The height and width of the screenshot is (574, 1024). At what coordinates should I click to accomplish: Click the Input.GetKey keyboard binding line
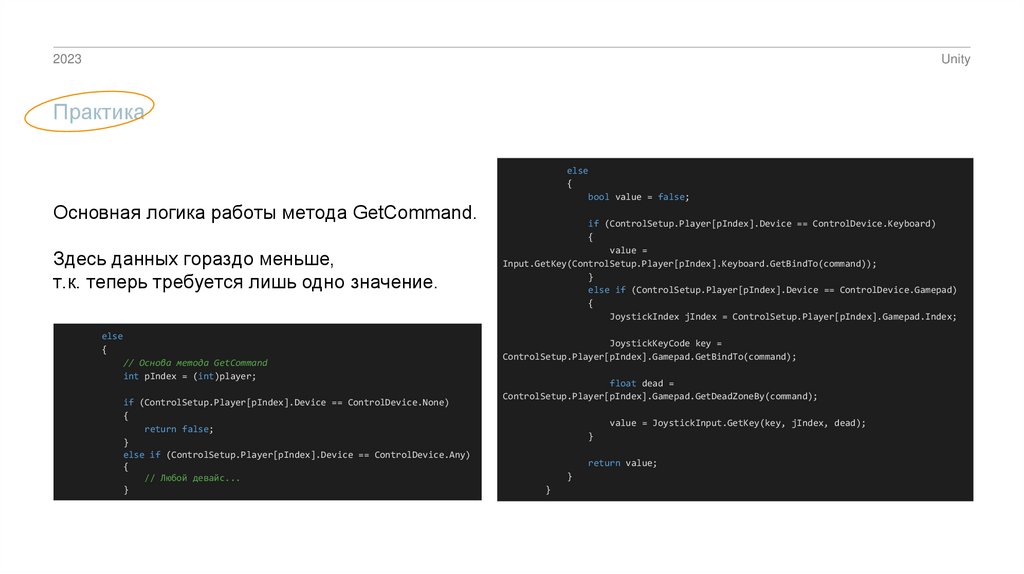(x=689, y=264)
